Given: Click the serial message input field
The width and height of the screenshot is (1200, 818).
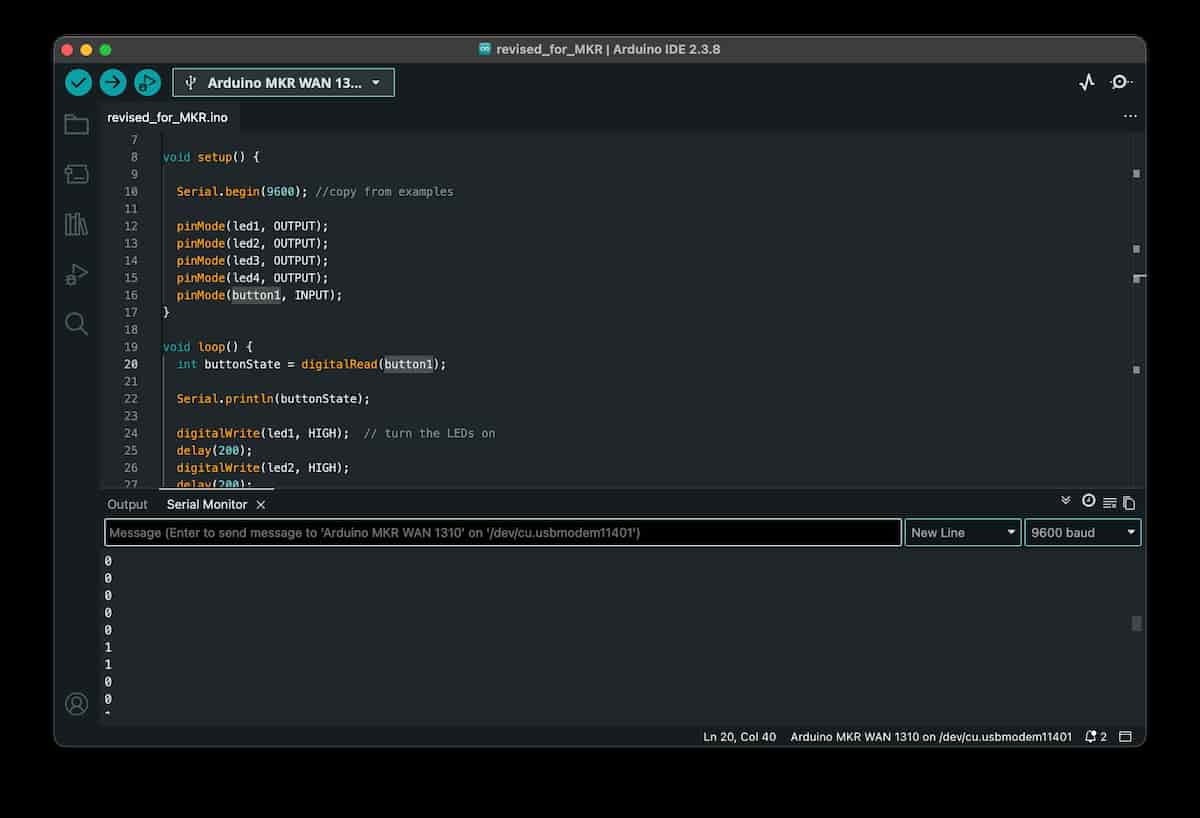Looking at the screenshot, I should click(x=502, y=533).
